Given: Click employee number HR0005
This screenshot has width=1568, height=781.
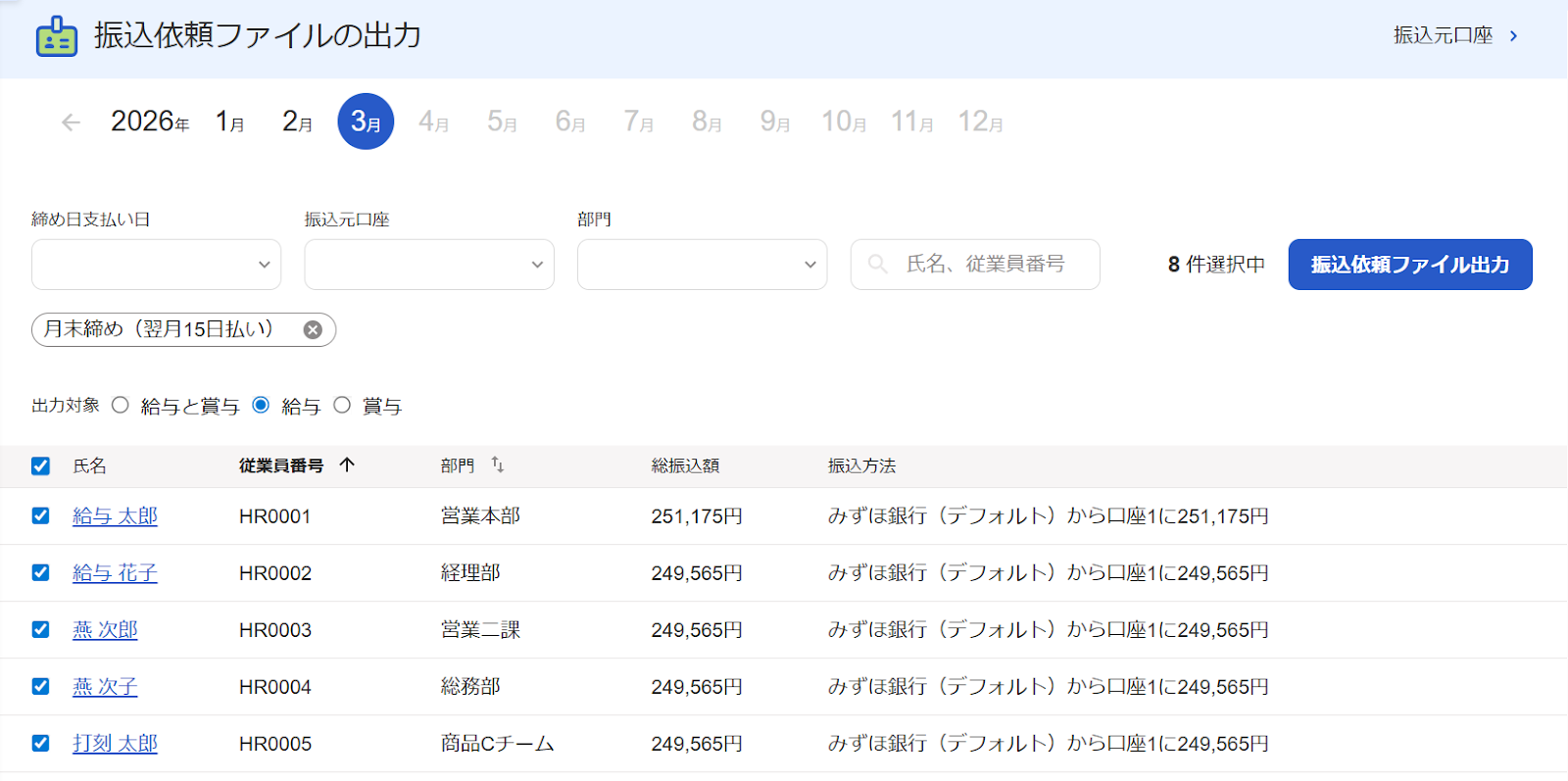Looking at the screenshot, I should pyautogui.click(x=275, y=744).
